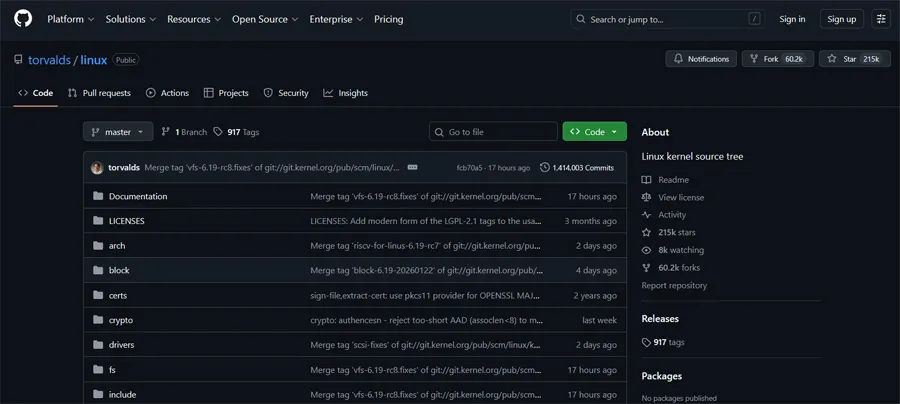
Task: Open the green Code dropdown button
Action: pyautogui.click(x=595, y=132)
